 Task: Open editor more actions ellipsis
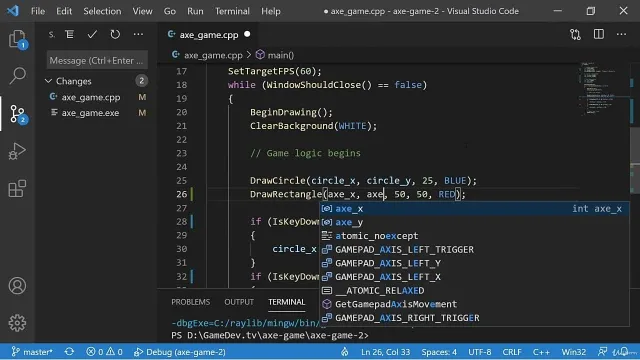621,34
